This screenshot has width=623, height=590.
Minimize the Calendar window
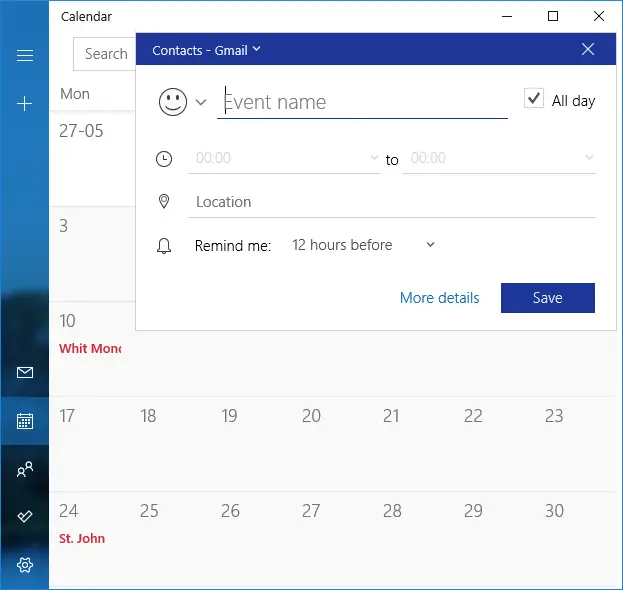(507, 16)
